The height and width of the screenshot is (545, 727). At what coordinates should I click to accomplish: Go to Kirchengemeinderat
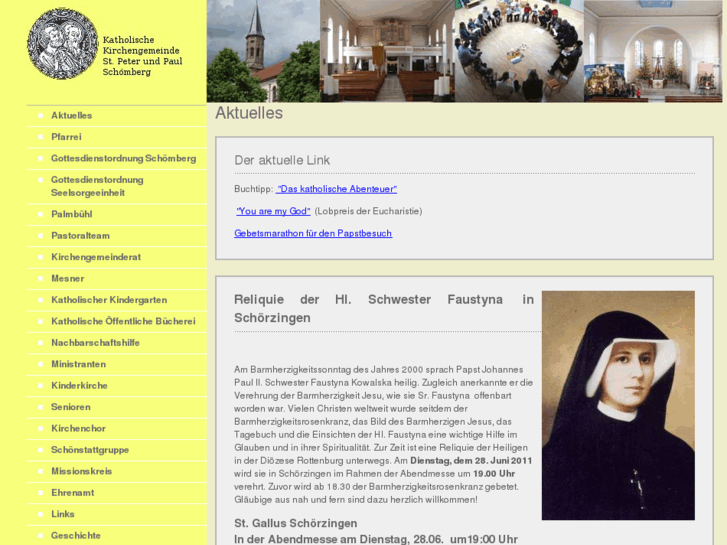[x=96, y=257]
